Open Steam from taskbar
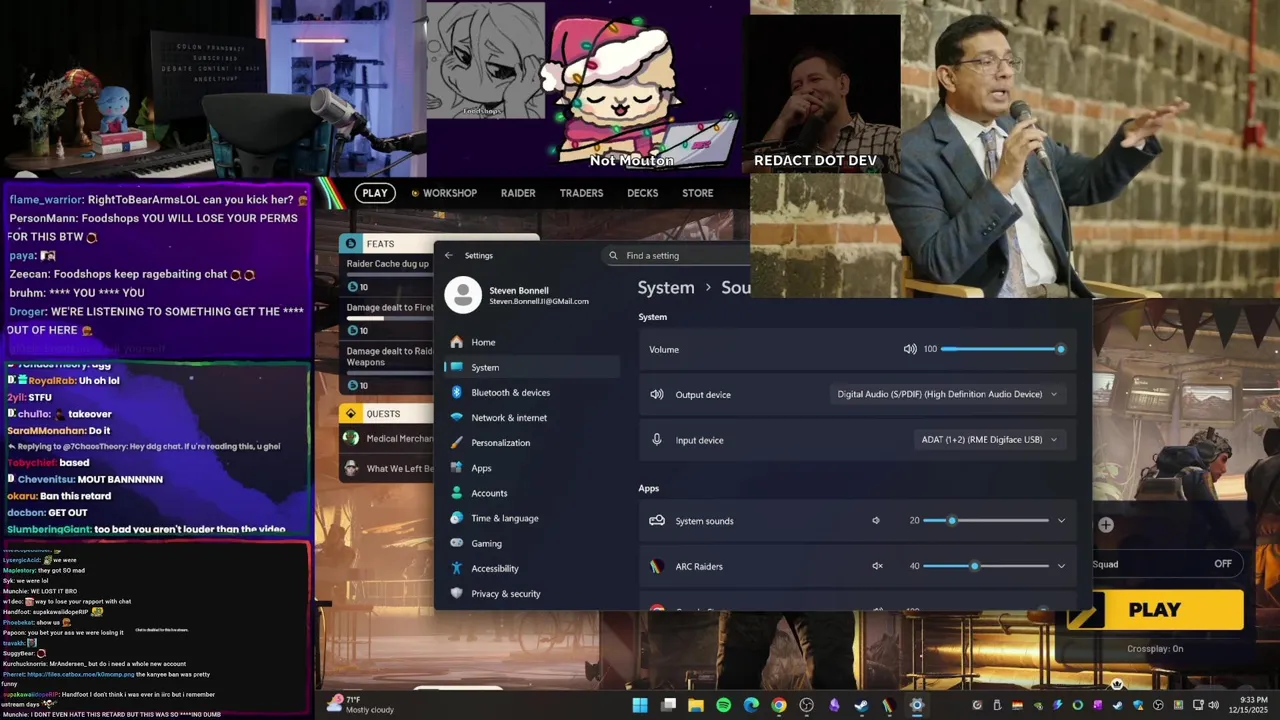 [x=861, y=705]
